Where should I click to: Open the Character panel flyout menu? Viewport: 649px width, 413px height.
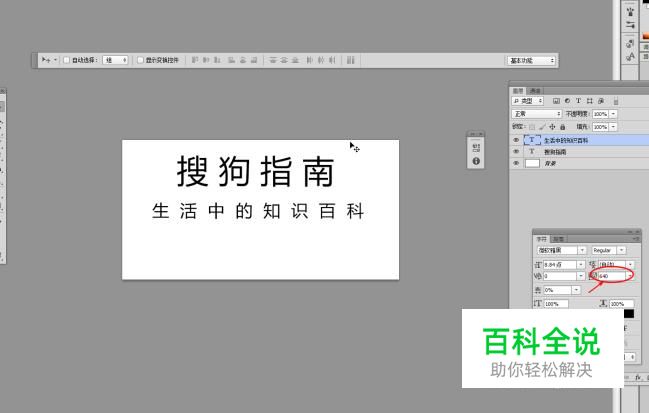click(x=637, y=239)
